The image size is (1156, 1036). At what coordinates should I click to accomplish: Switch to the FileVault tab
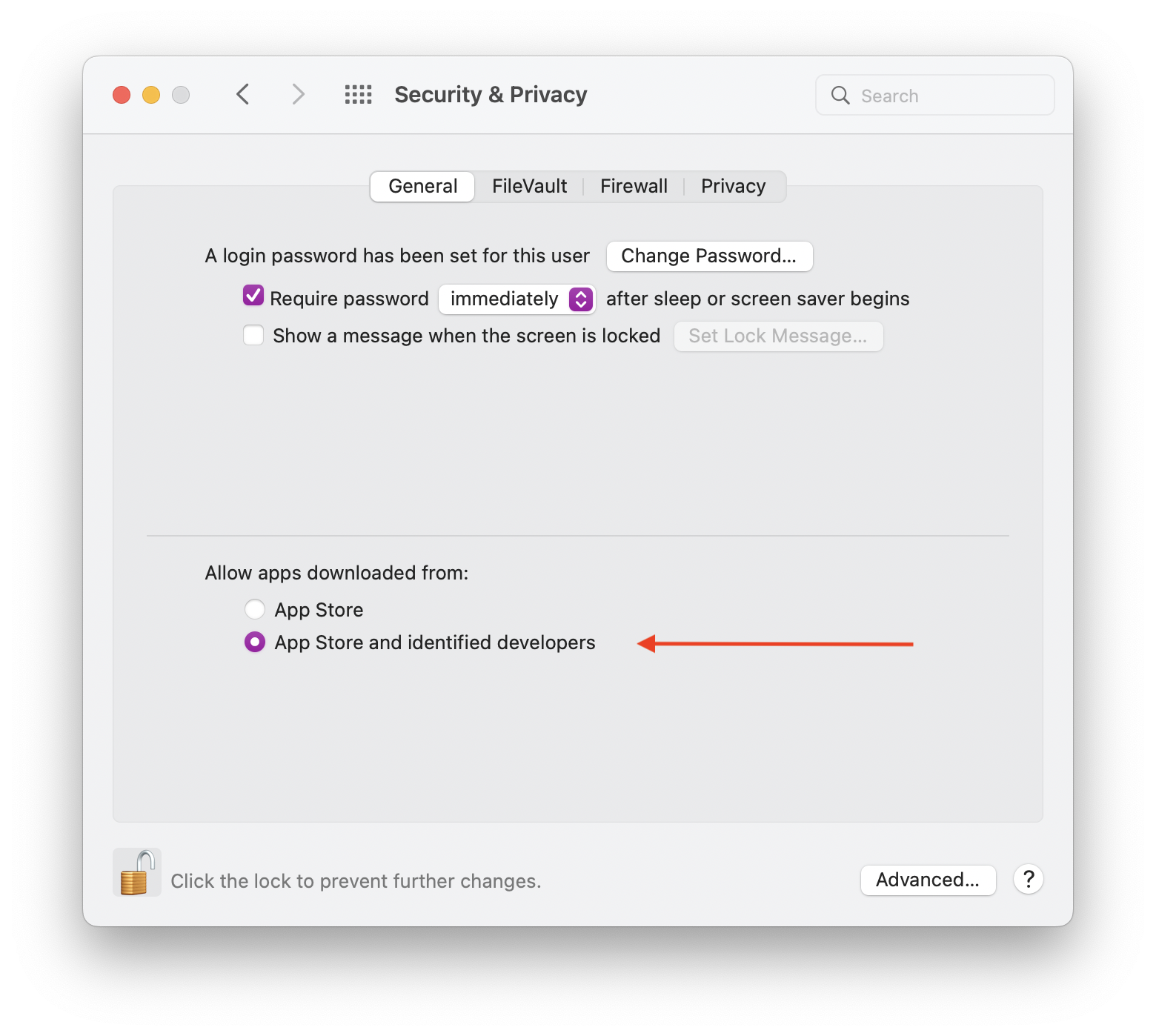coord(529,186)
